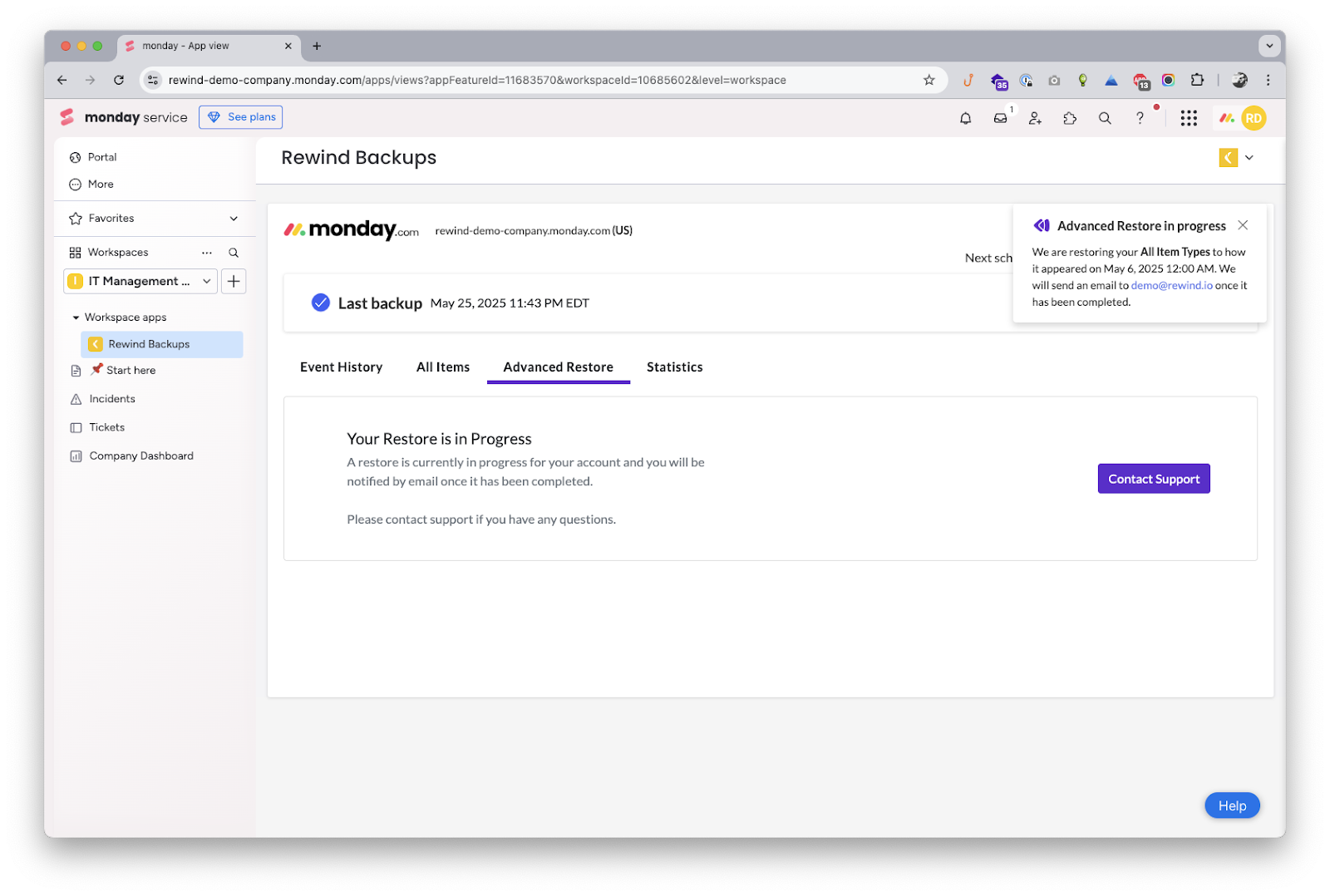Image resolution: width=1330 pixels, height=896 pixels.
Task: Open the inbox tray icon
Action: click(1000, 118)
